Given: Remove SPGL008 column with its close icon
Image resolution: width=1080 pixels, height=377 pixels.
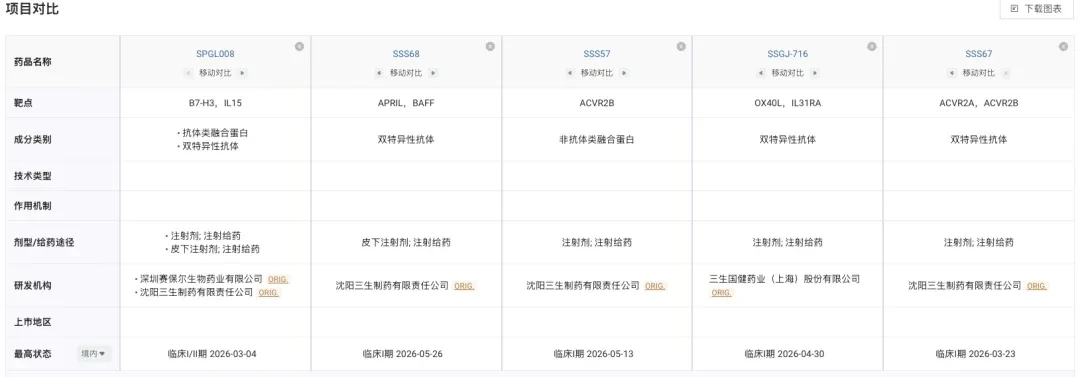Looking at the screenshot, I should pos(299,46).
